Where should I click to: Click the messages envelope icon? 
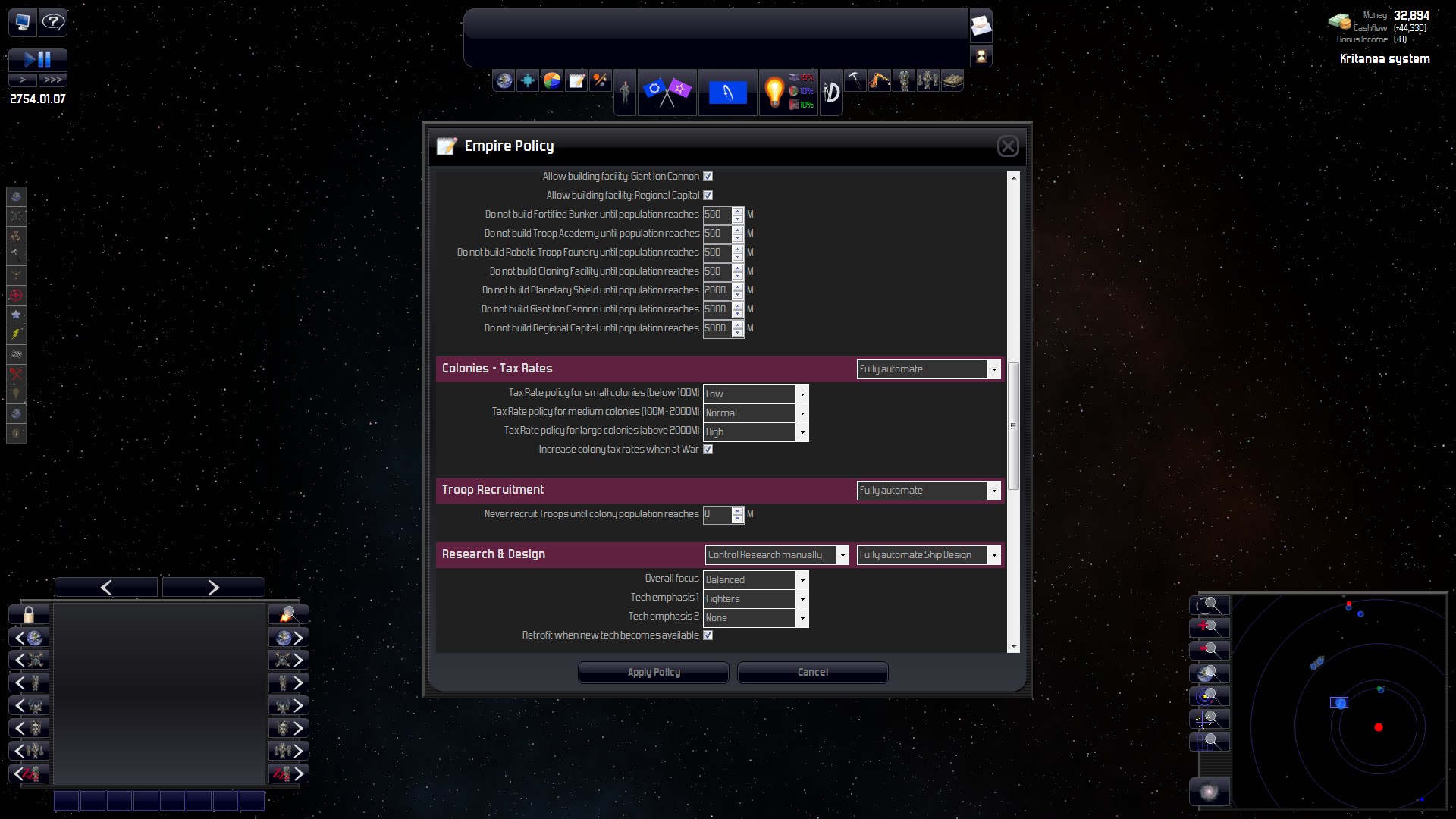pyautogui.click(x=981, y=27)
